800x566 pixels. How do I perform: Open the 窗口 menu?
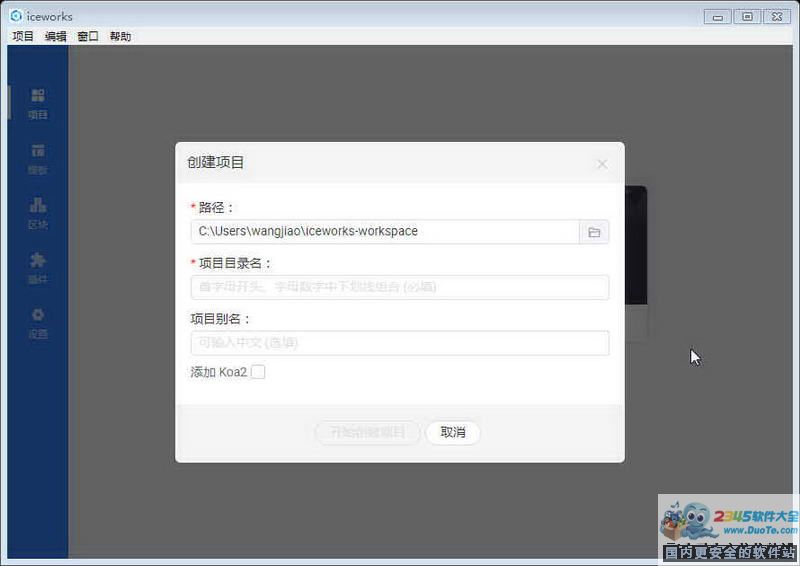pos(88,37)
